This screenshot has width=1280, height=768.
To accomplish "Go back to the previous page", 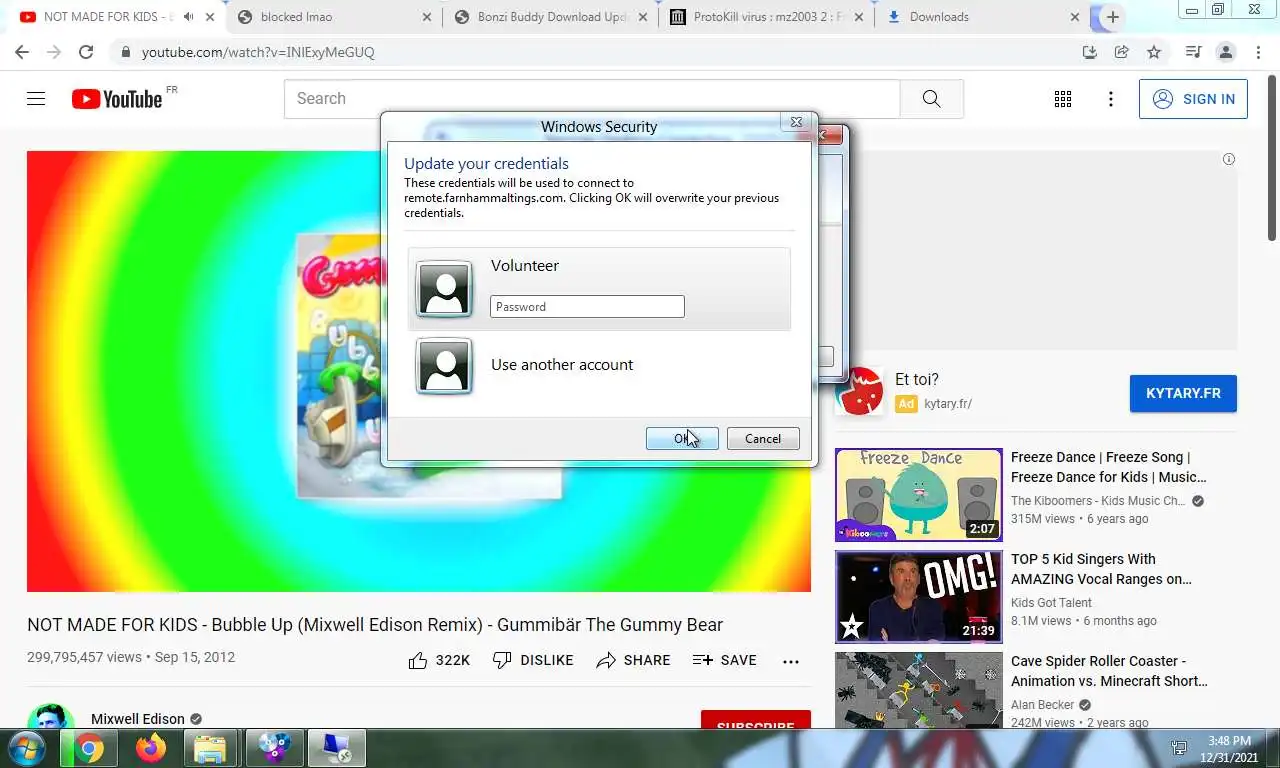I will (x=22, y=52).
